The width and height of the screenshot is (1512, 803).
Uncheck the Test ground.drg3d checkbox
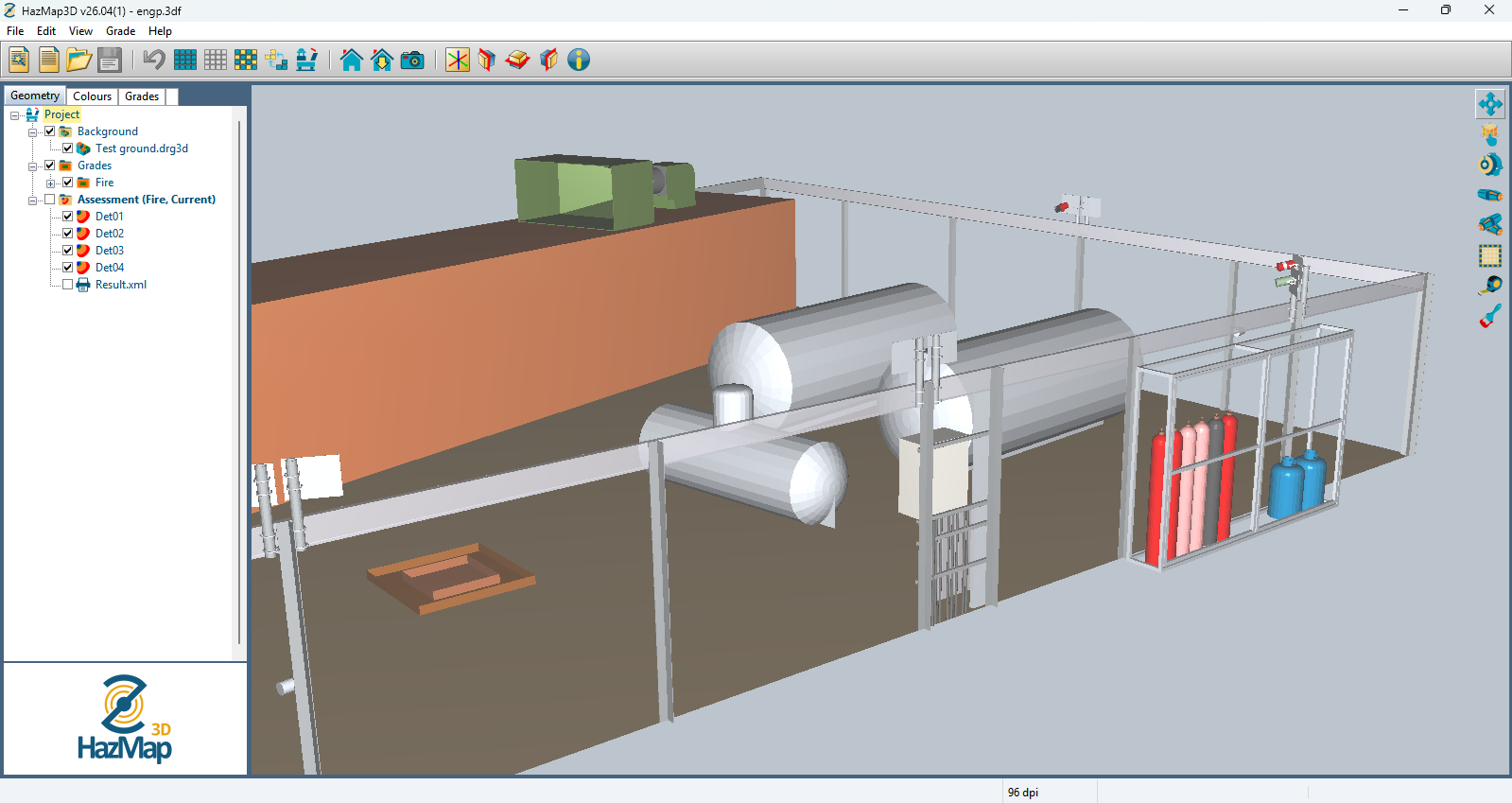pyautogui.click(x=68, y=148)
